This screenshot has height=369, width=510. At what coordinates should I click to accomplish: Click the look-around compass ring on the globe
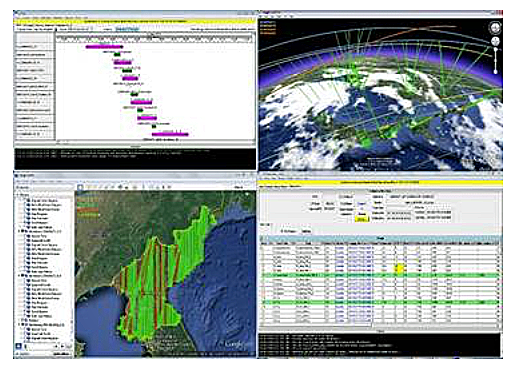(495, 28)
